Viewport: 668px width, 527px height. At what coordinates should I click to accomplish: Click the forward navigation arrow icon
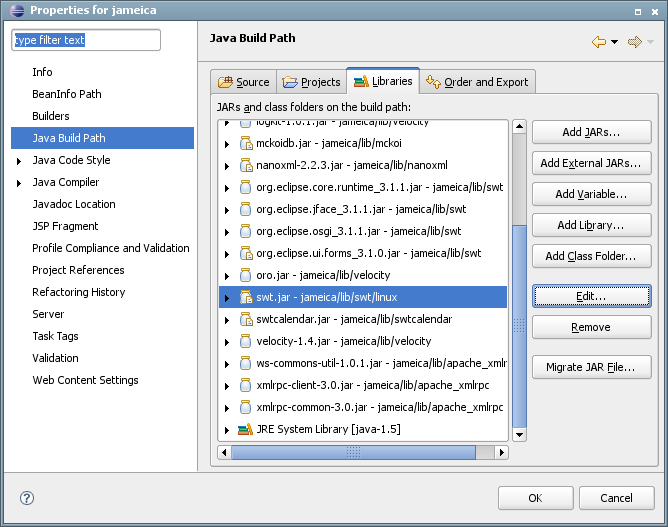635,42
